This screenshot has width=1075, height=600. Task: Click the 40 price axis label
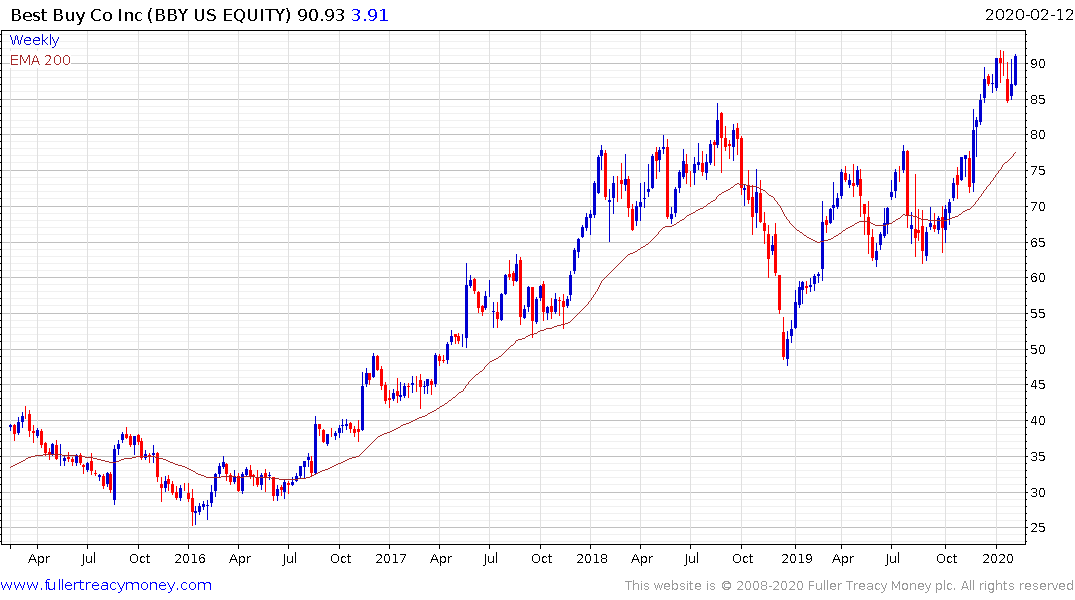point(1038,421)
